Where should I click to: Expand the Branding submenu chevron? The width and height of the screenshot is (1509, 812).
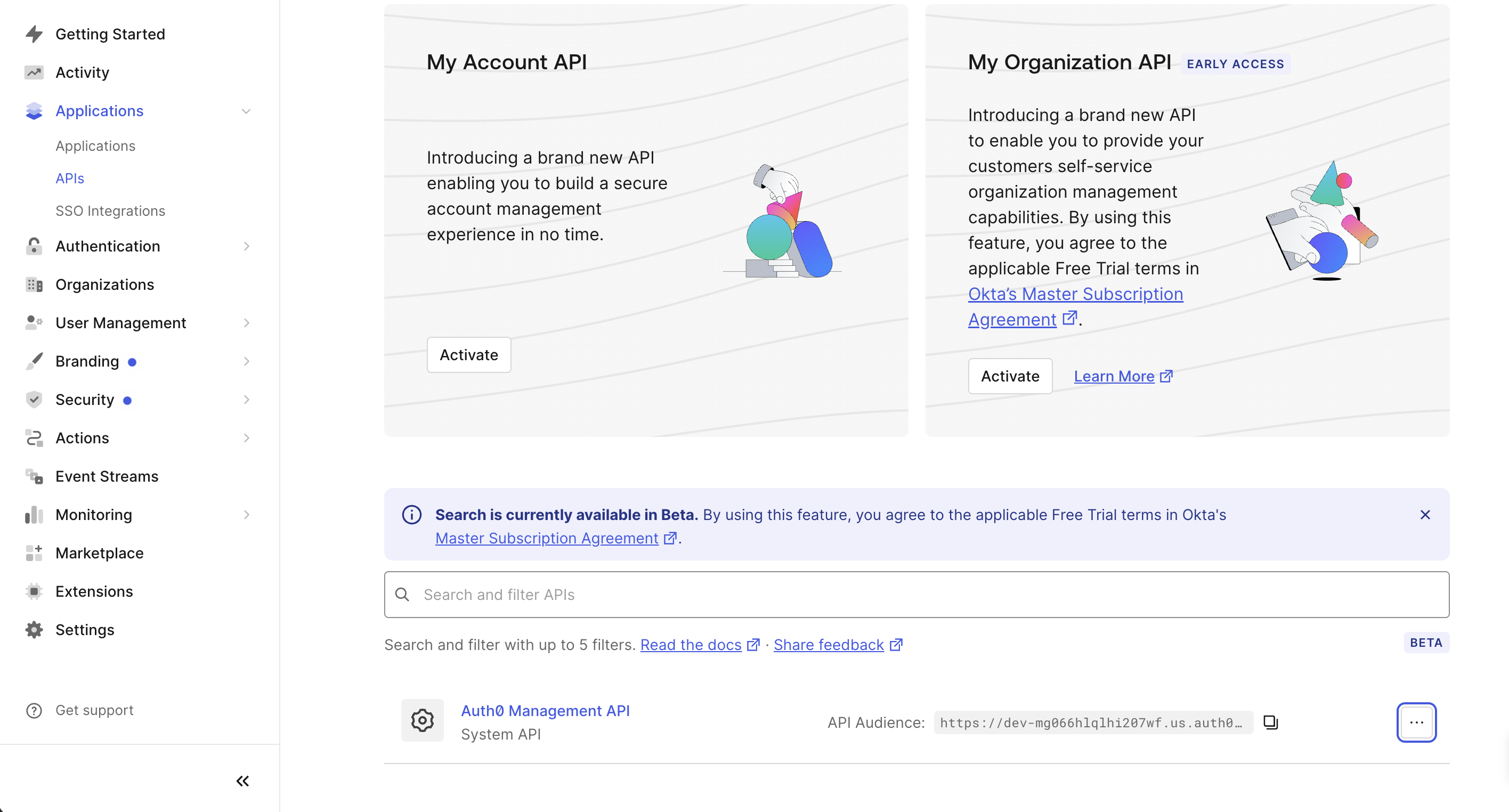[x=246, y=361]
